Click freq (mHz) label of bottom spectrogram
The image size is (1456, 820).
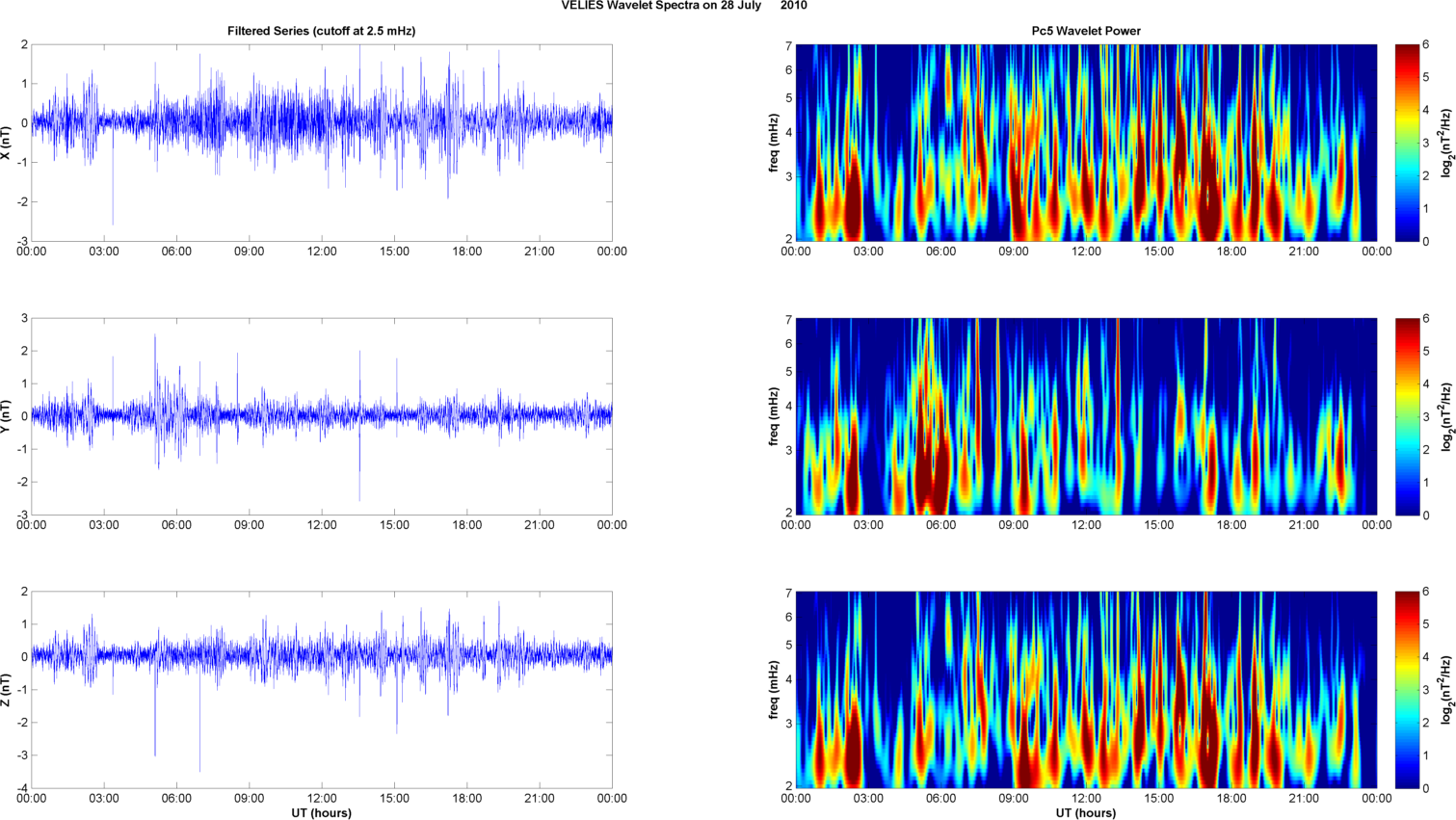pos(774,690)
